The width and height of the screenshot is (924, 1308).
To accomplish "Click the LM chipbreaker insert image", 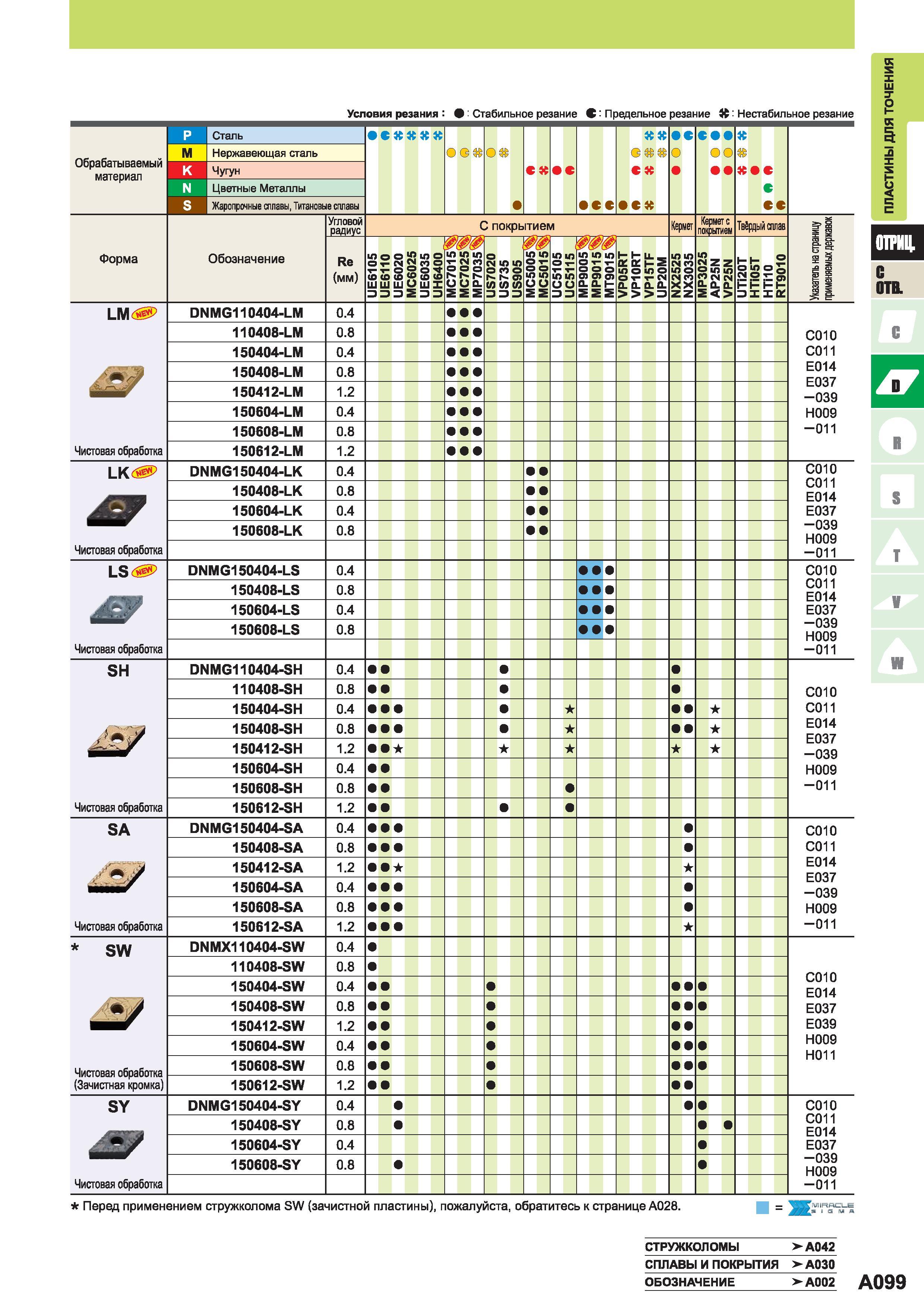I will tap(117, 381).
